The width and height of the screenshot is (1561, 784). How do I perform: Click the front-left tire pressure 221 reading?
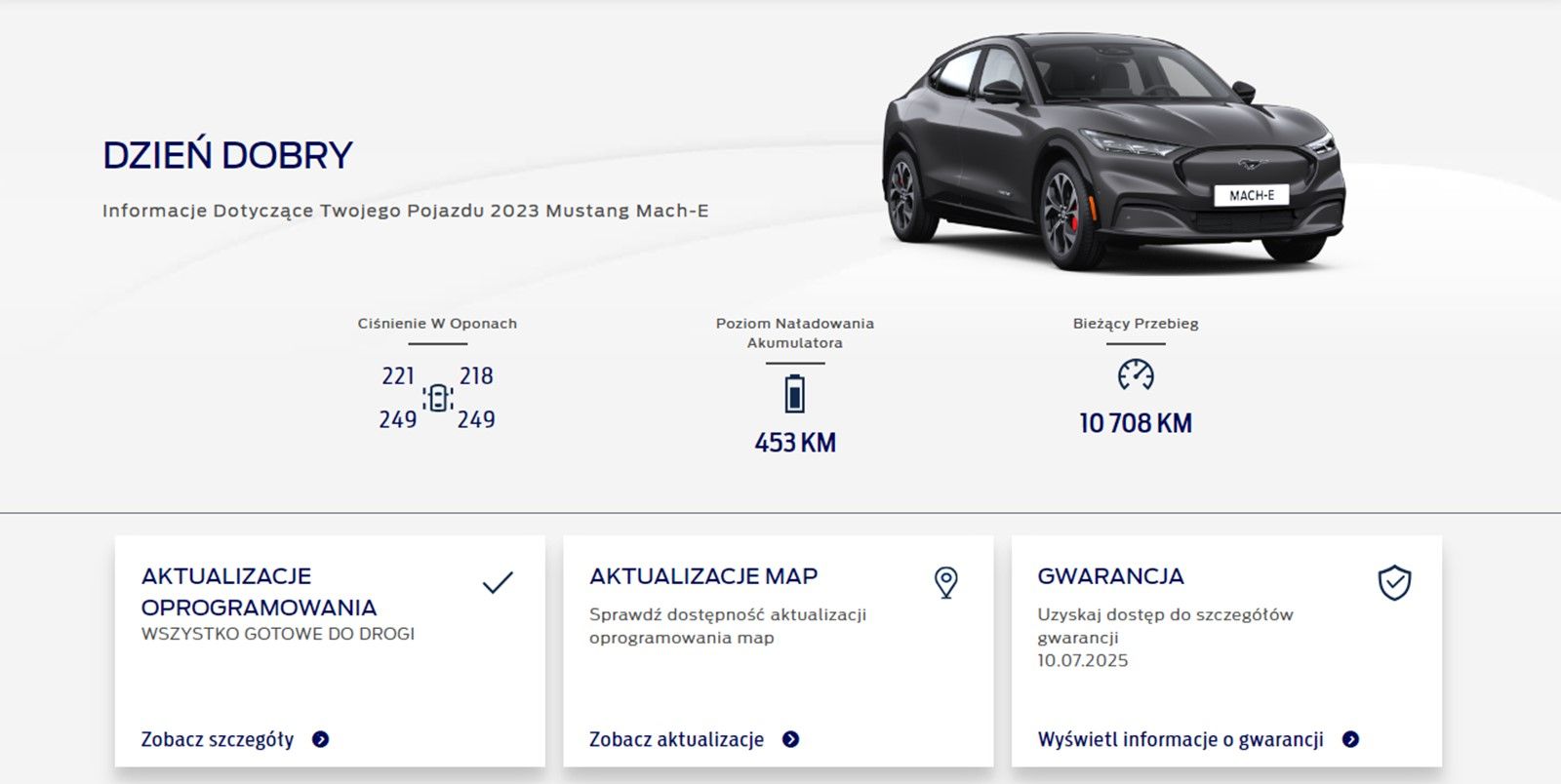pos(398,376)
